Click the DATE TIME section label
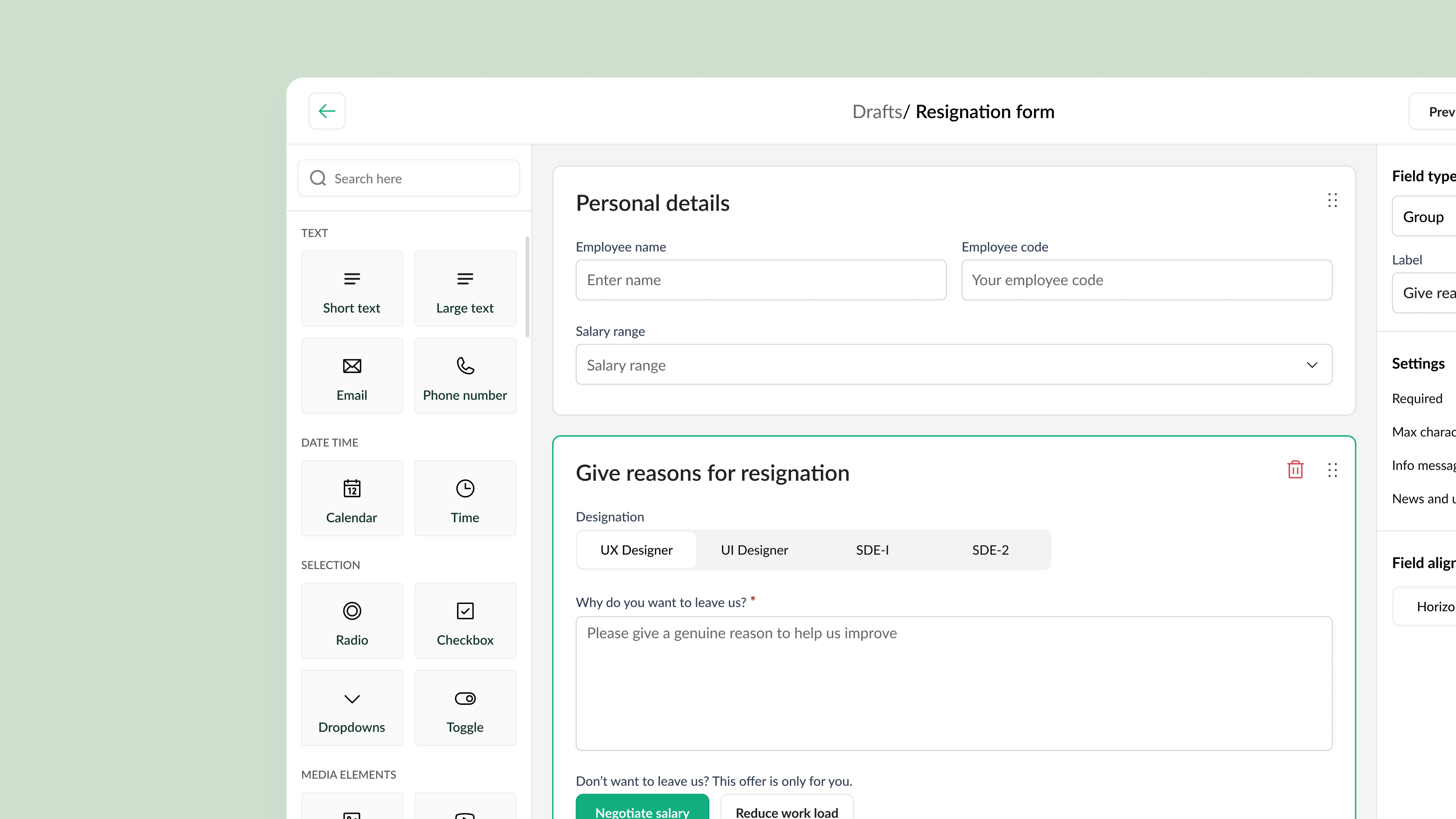The height and width of the screenshot is (819, 1456). click(330, 442)
